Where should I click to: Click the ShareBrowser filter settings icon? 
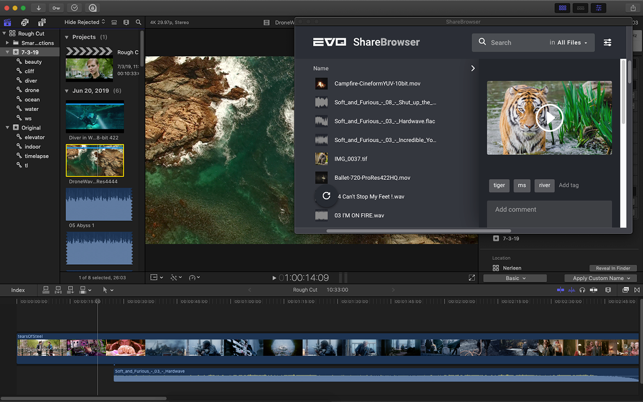(607, 43)
